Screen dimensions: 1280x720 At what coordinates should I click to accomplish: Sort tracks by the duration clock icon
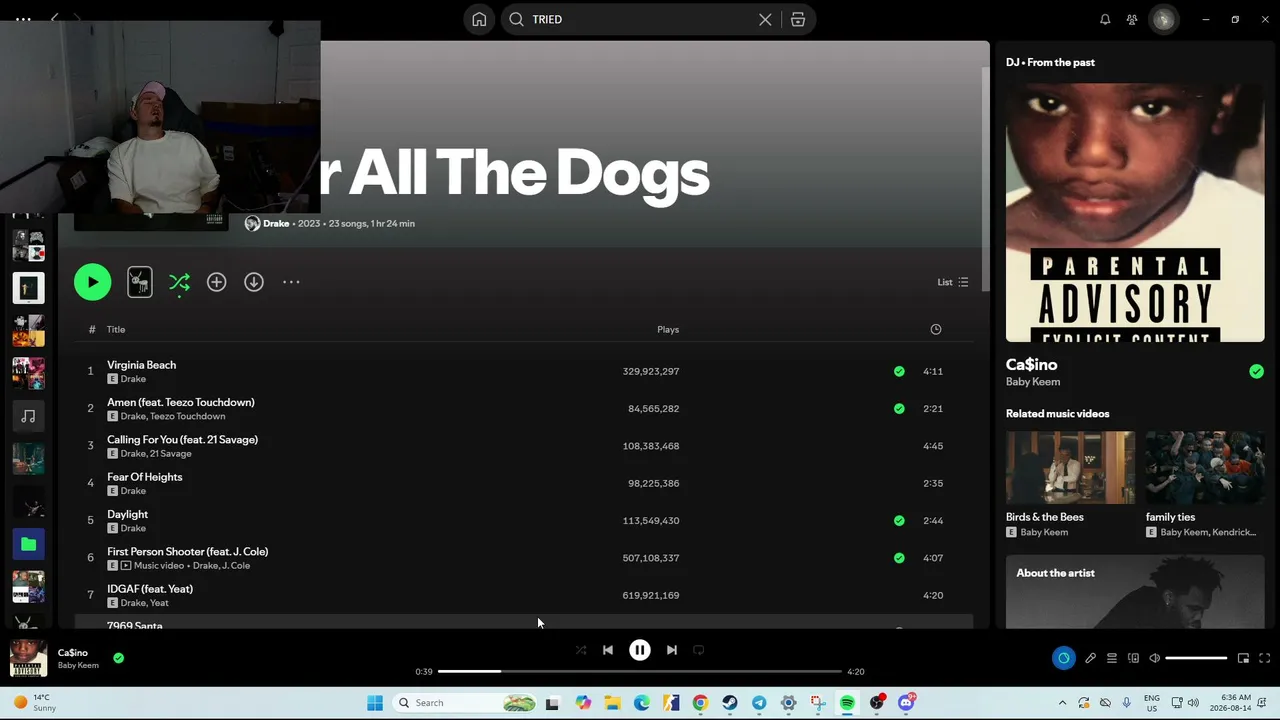tap(936, 329)
